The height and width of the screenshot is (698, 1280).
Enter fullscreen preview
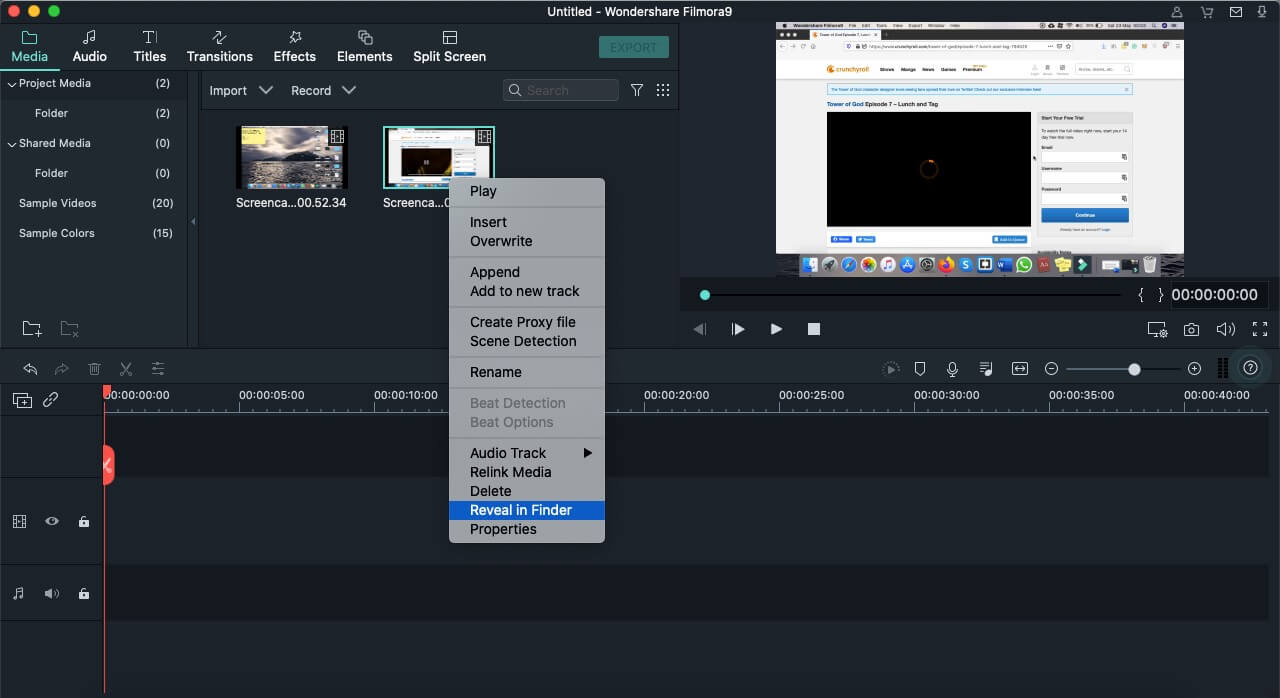tap(1260, 329)
